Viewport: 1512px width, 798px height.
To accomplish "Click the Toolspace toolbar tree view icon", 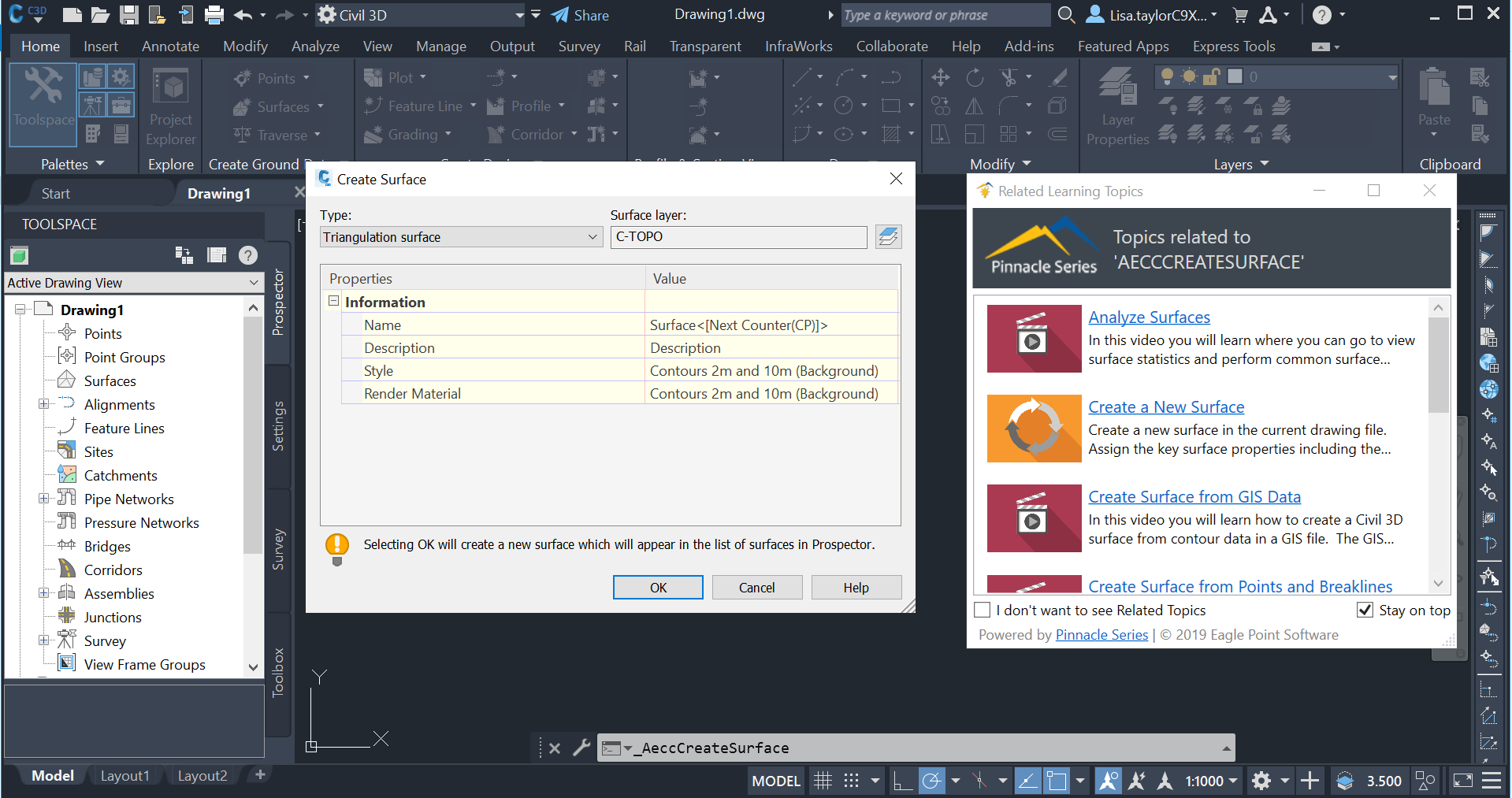I will pos(184,255).
